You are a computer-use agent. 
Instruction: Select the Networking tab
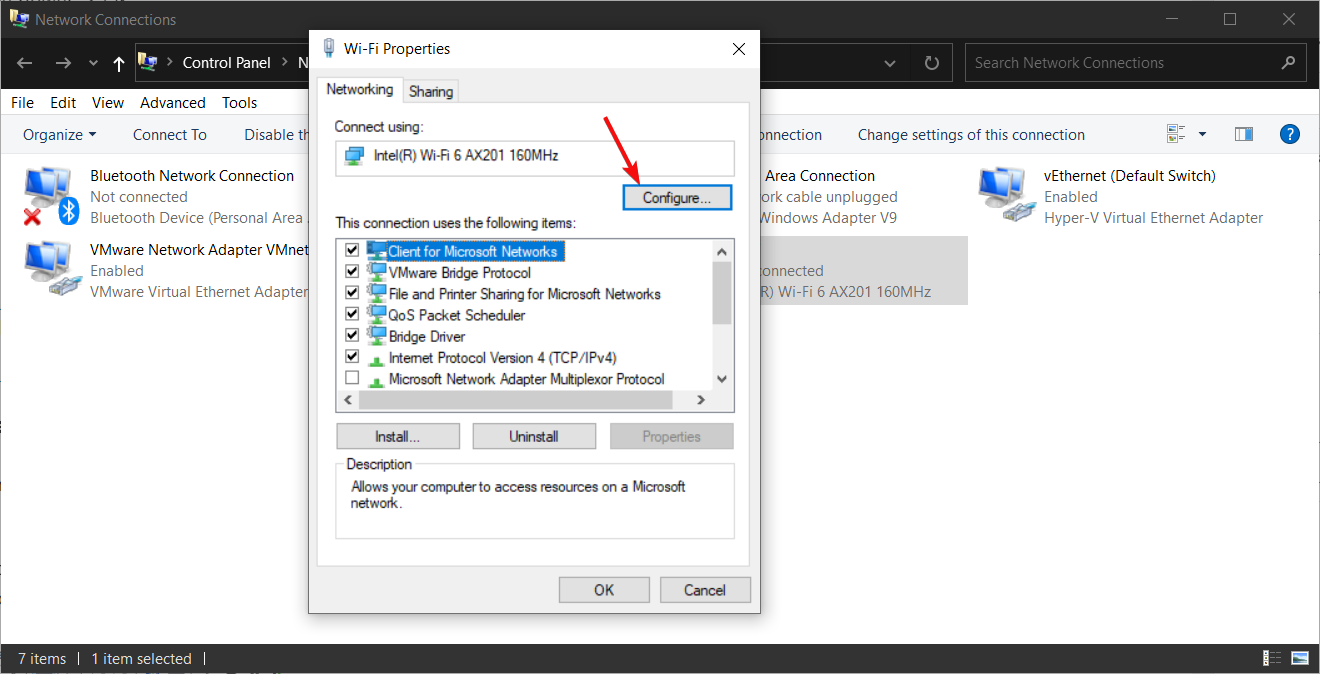360,89
